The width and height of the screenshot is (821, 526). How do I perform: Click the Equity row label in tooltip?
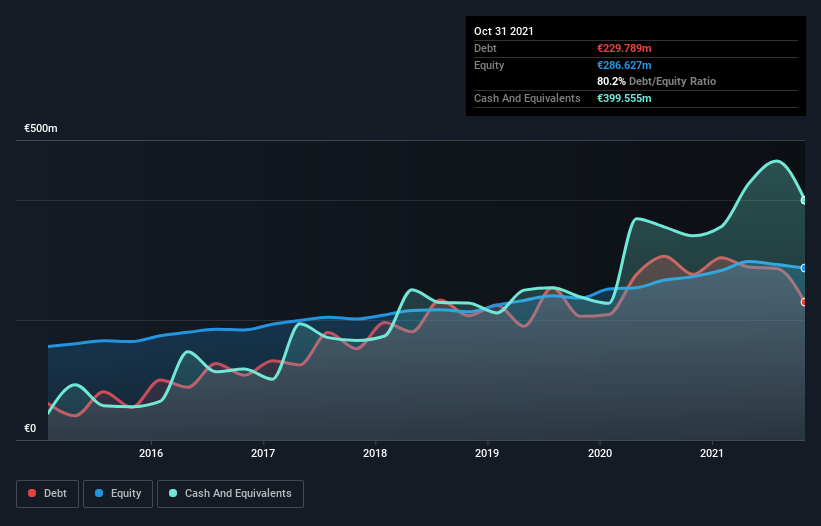[x=489, y=65]
